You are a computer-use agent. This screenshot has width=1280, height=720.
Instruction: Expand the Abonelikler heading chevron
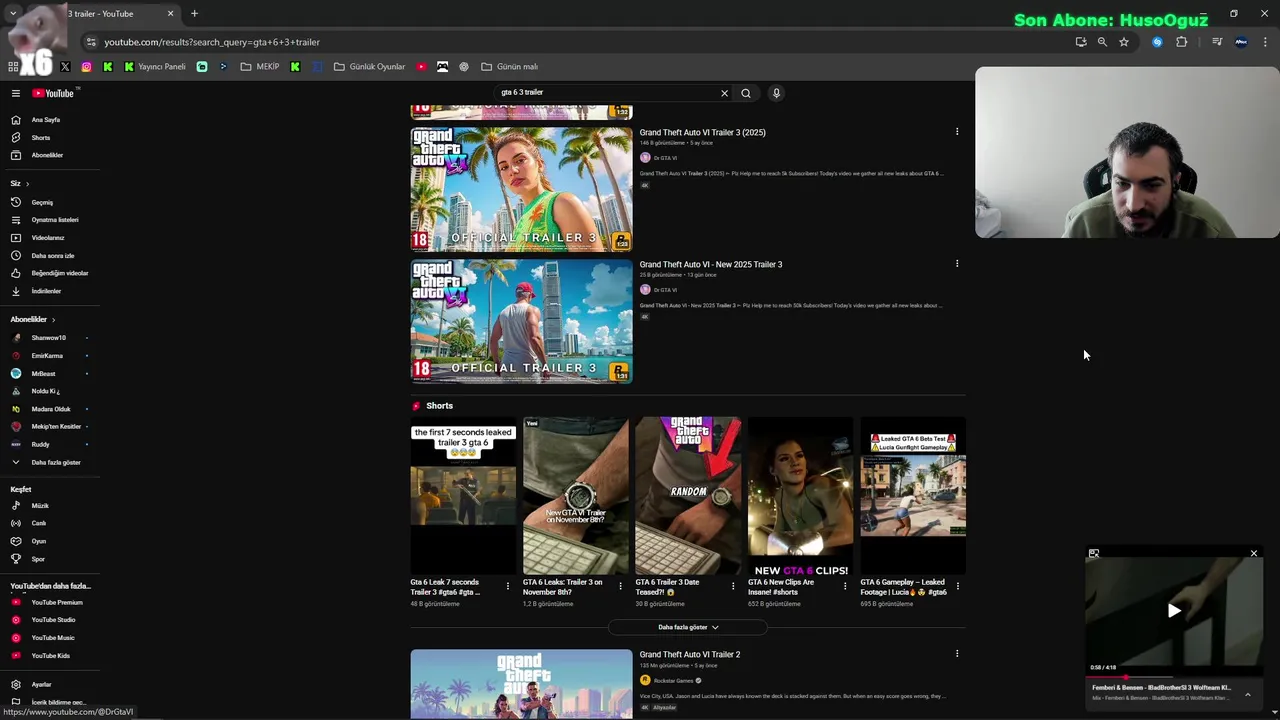[x=53, y=320]
